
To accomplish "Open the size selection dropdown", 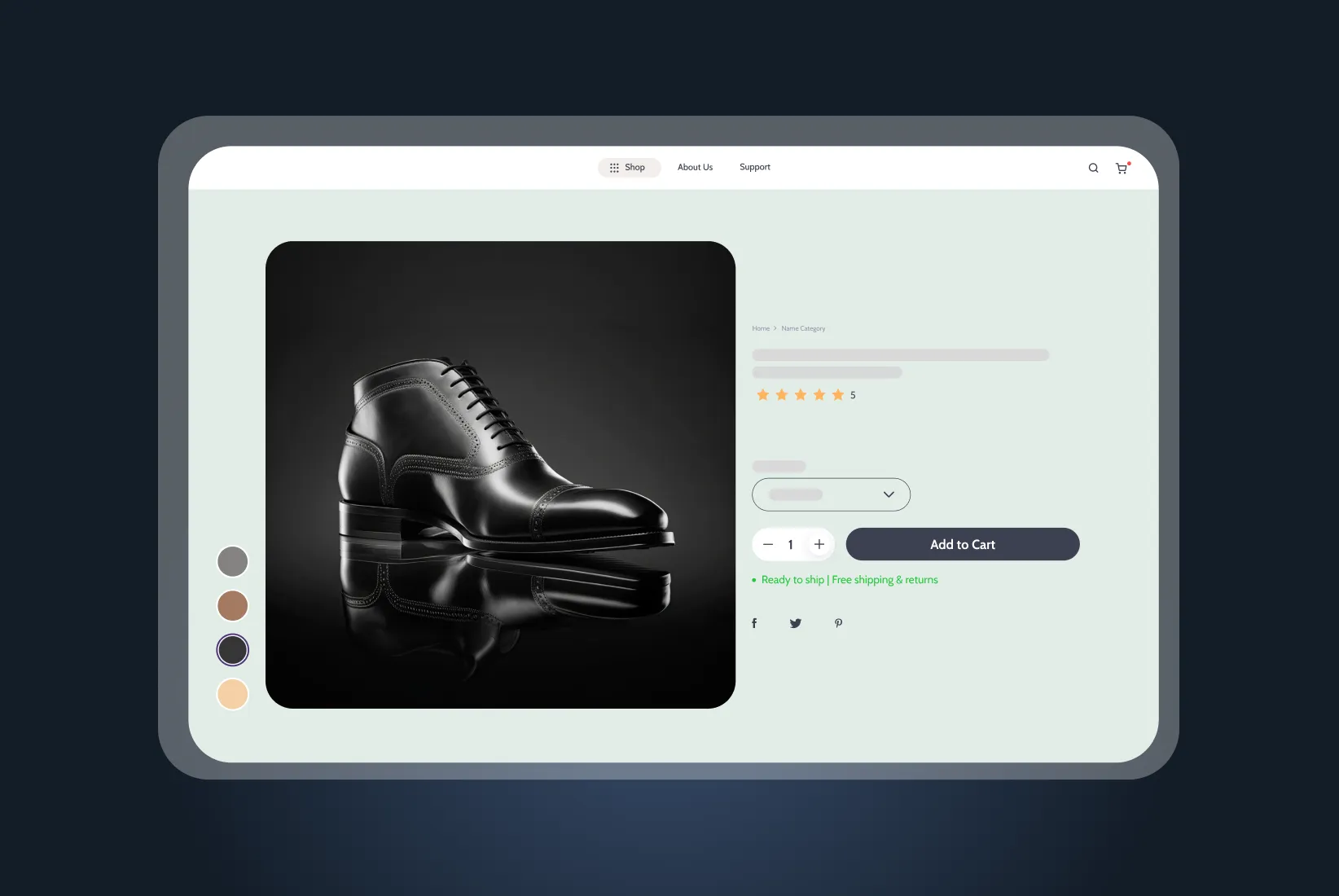I will (x=831, y=494).
